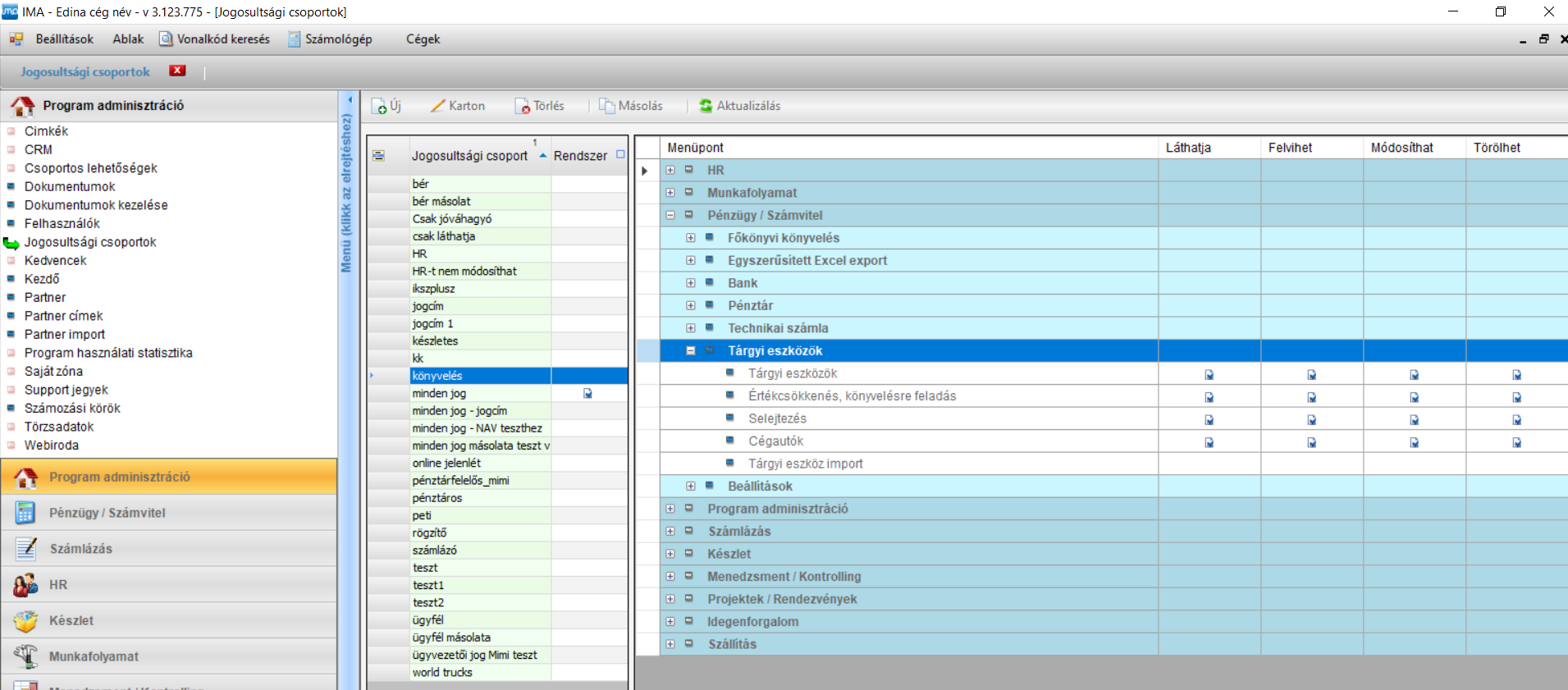Viewport: 1568px width, 690px height.
Task: Switch to Számlázás module in sidebar
Action: coord(80,549)
